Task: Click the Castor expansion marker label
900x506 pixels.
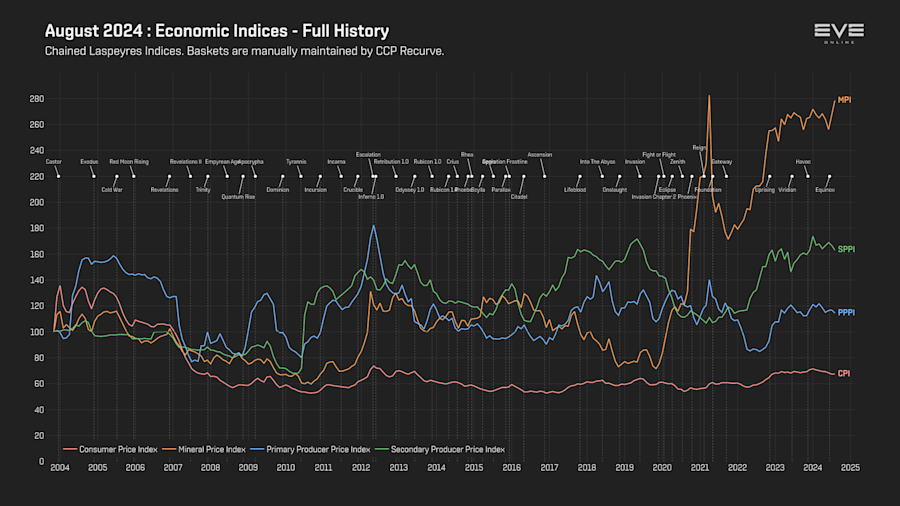Action: [x=53, y=162]
